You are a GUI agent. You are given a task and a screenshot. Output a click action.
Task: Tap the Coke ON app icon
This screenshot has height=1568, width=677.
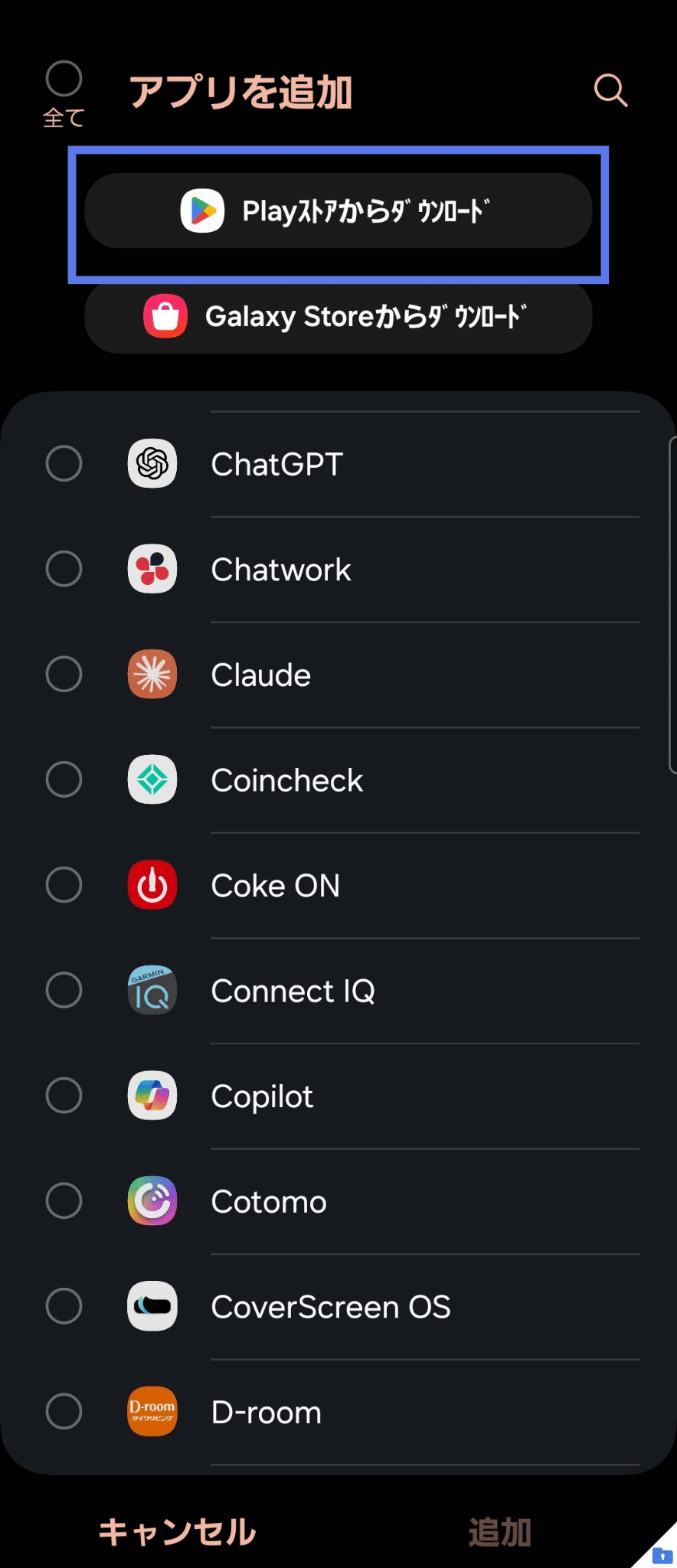[x=152, y=885]
